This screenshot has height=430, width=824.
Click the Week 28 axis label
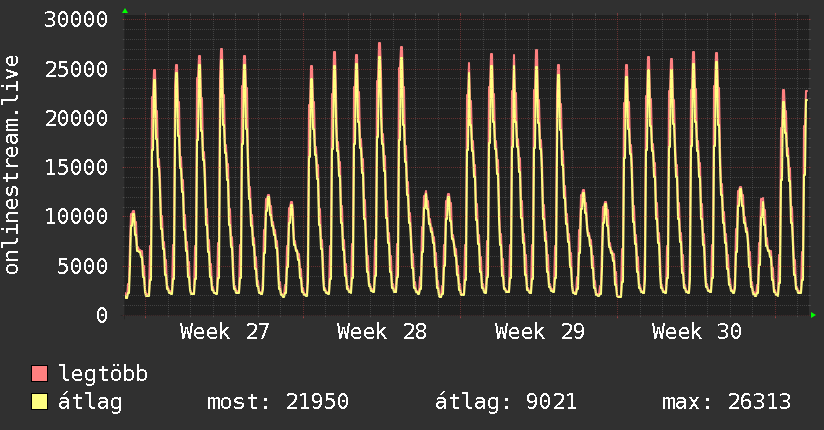382,332
